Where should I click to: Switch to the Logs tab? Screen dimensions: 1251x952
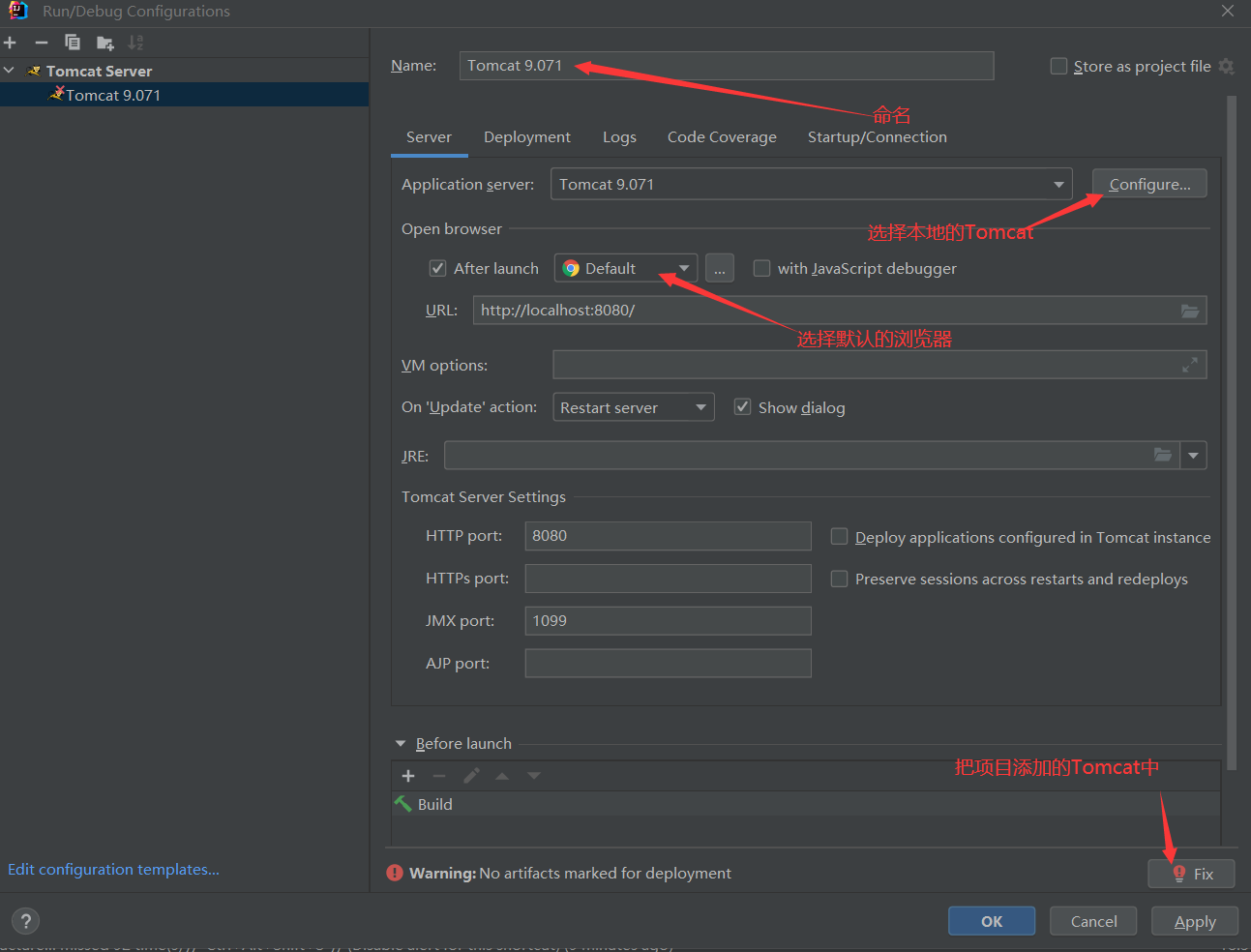click(619, 137)
